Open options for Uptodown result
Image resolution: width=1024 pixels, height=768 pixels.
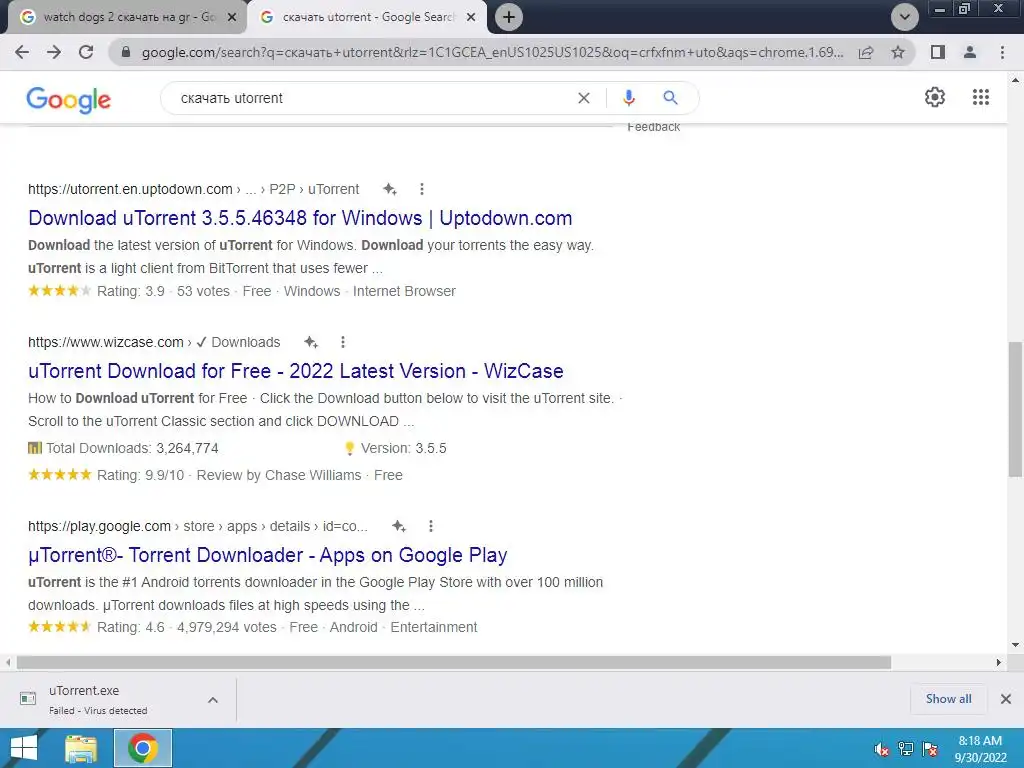[x=422, y=189]
